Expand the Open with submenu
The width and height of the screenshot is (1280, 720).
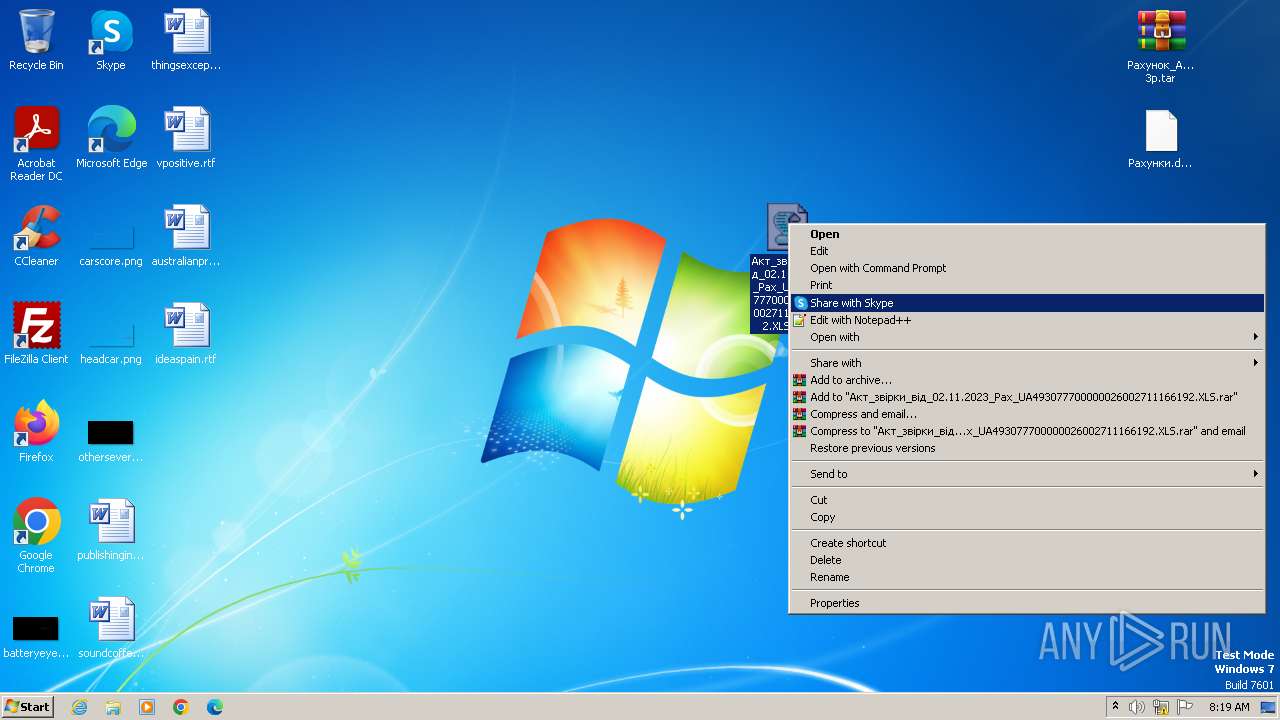[x=1026, y=337]
